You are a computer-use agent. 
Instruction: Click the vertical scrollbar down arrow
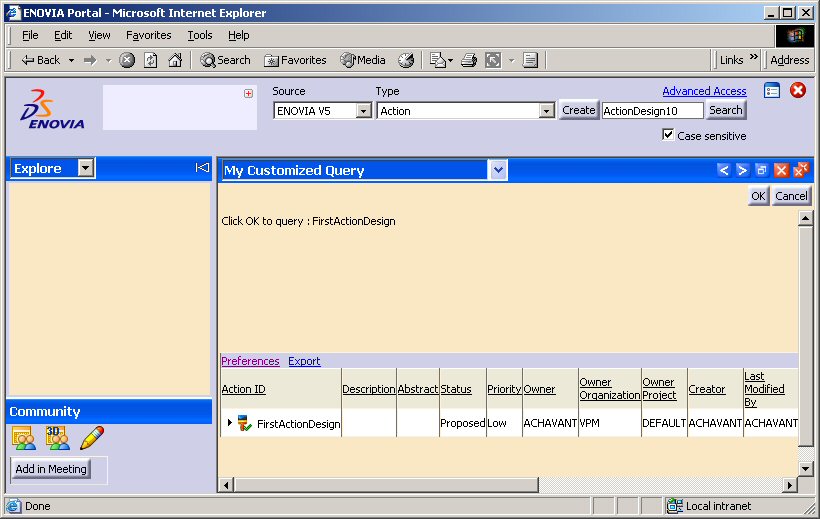[x=805, y=469]
